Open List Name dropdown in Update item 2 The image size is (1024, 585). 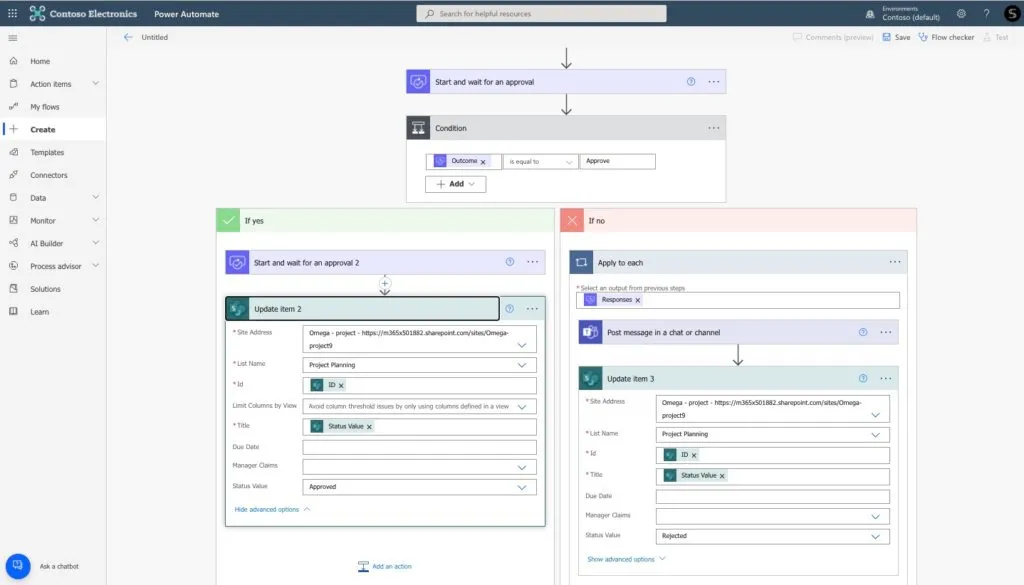click(x=522, y=365)
